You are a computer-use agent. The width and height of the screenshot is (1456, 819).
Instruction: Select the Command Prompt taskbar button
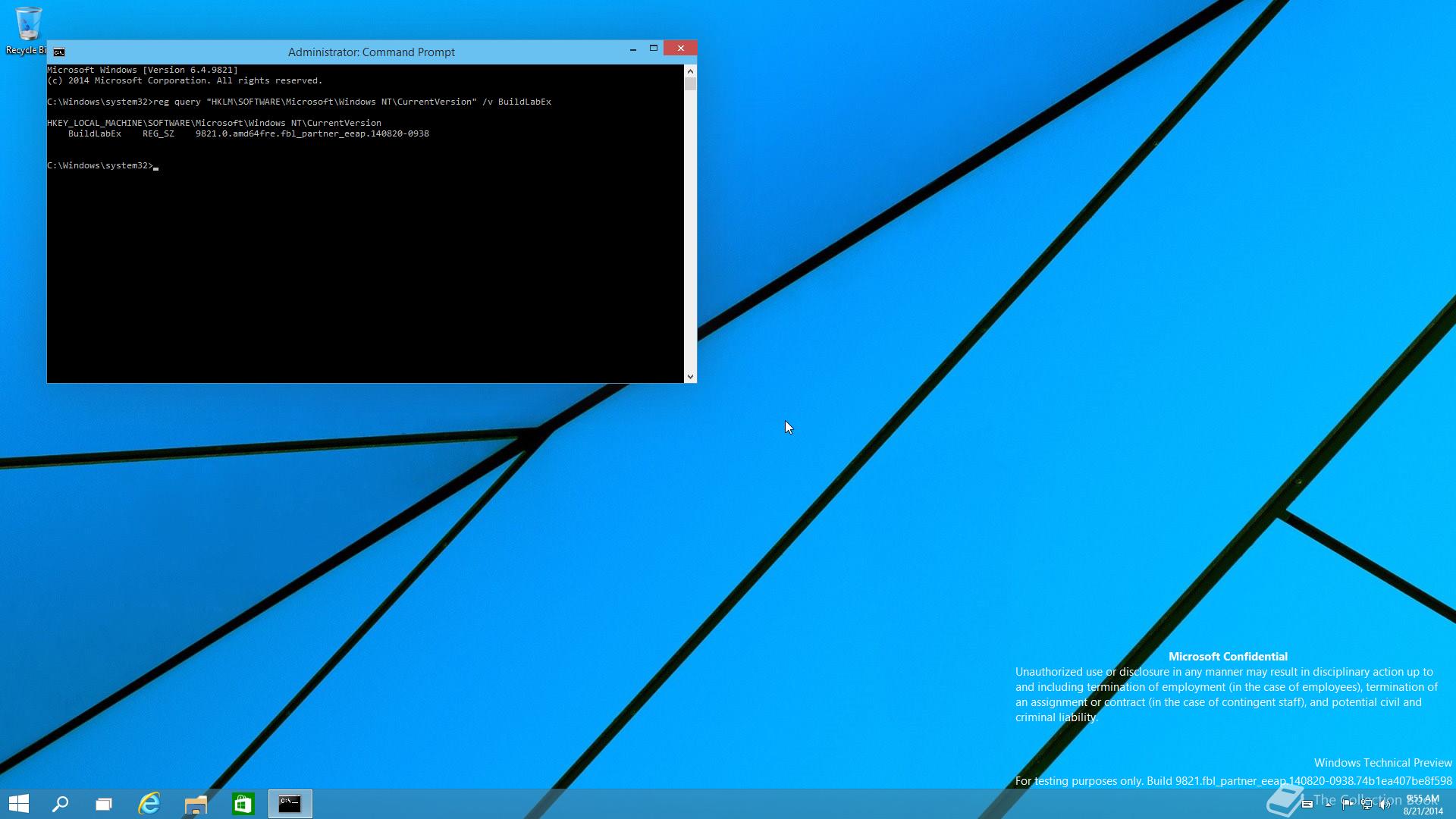point(290,804)
